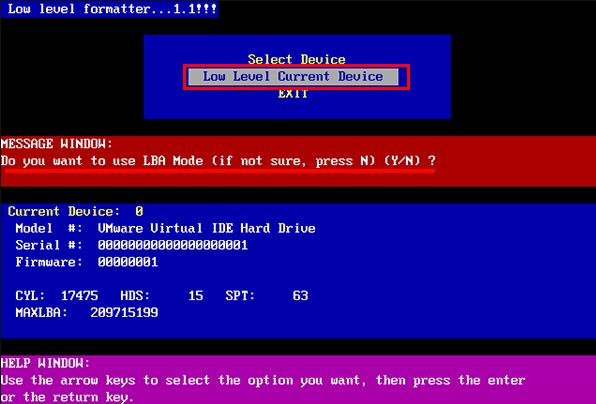Viewport: 596px width, 404px height.
Task: Click the 'Serial #:' label
Action: (x=49, y=245)
